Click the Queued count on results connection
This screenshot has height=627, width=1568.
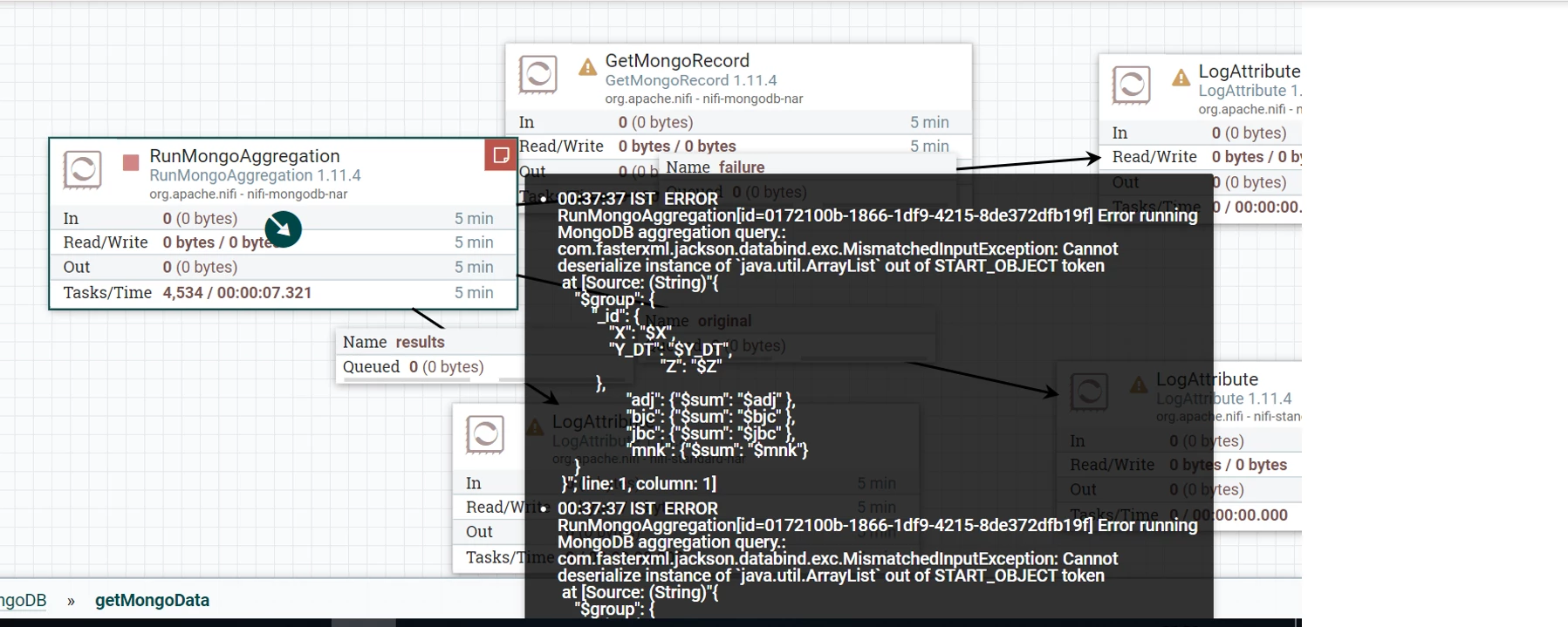pyautogui.click(x=414, y=367)
